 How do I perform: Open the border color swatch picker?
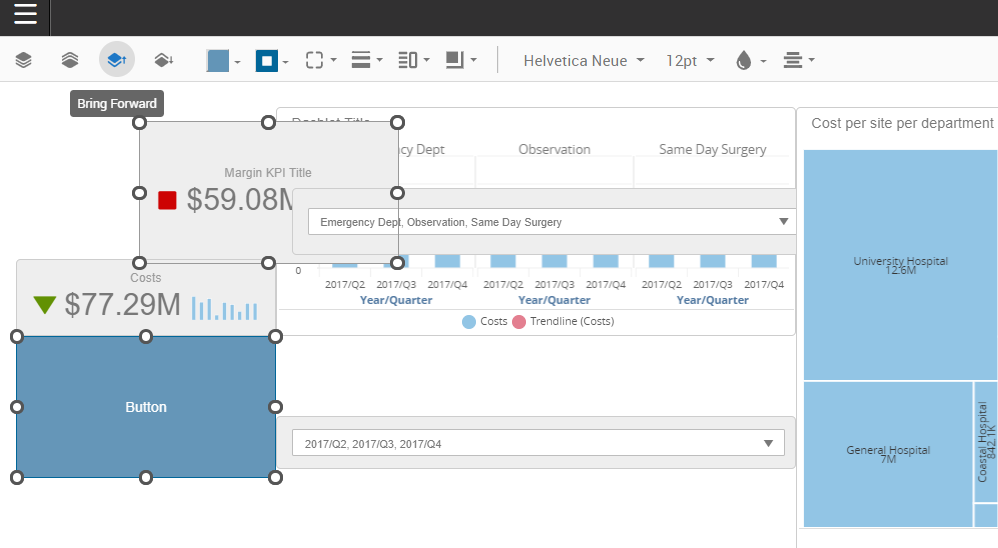point(271,61)
